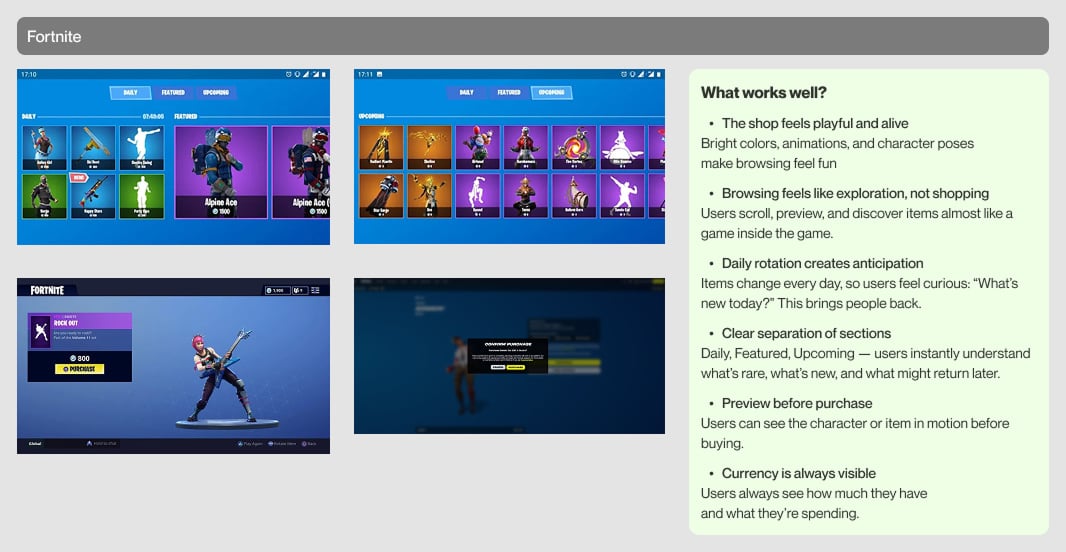Image resolution: width=1066 pixels, height=552 pixels.
Task: Select the rifle wrap item with NEW badge
Action: tap(93, 196)
